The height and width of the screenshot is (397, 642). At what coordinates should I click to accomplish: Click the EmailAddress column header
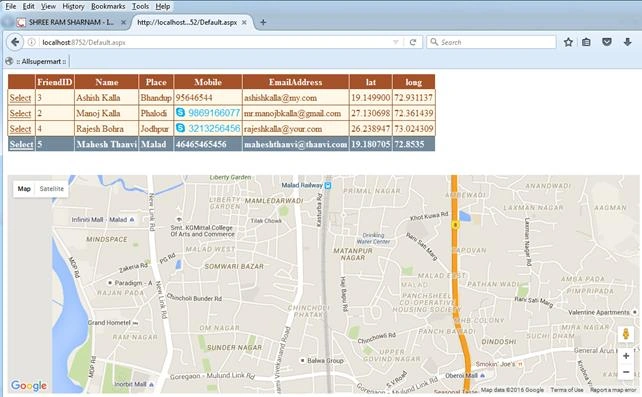click(x=296, y=82)
